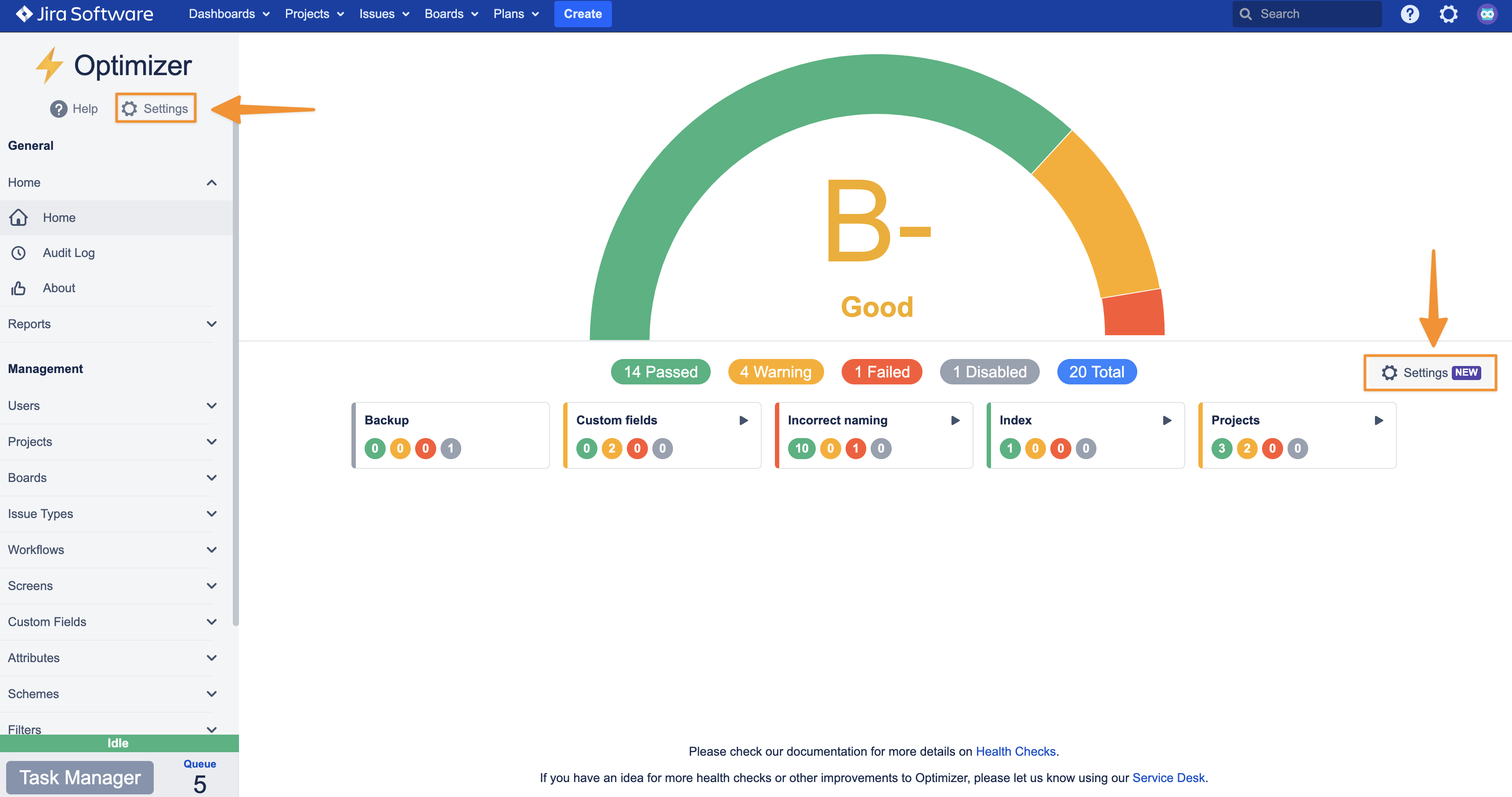Filter by 4 Warning badge
Viewport: 1512px width, 797px height.
[x=775, y=372]
